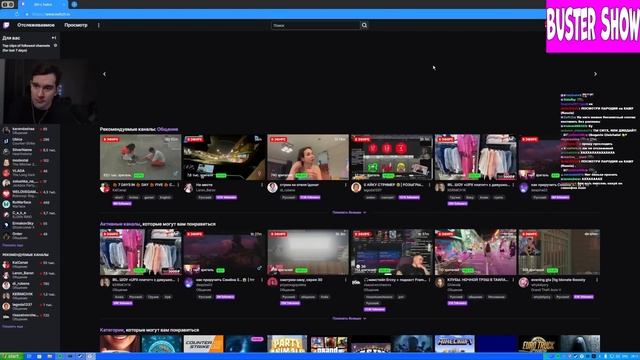
Task: Click the Категории heading link
Action: click(x=111, y=330)
